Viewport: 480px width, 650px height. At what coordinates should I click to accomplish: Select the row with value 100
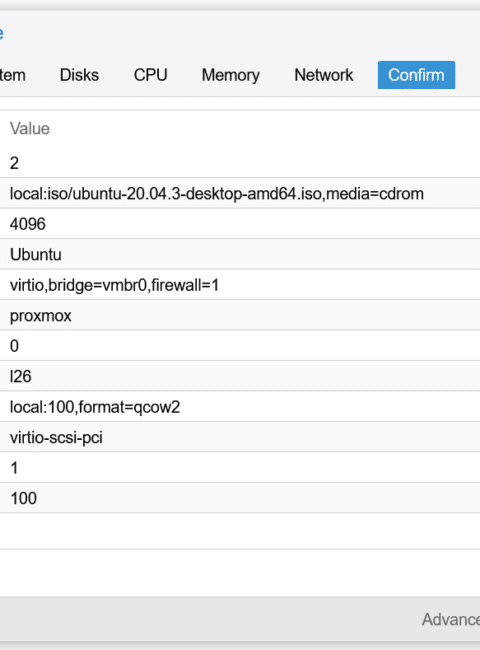point(240,498)
